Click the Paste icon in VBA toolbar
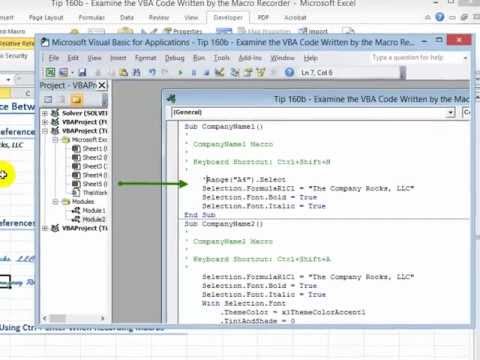This screenshot has height=360, width=480. coord(124,72)
